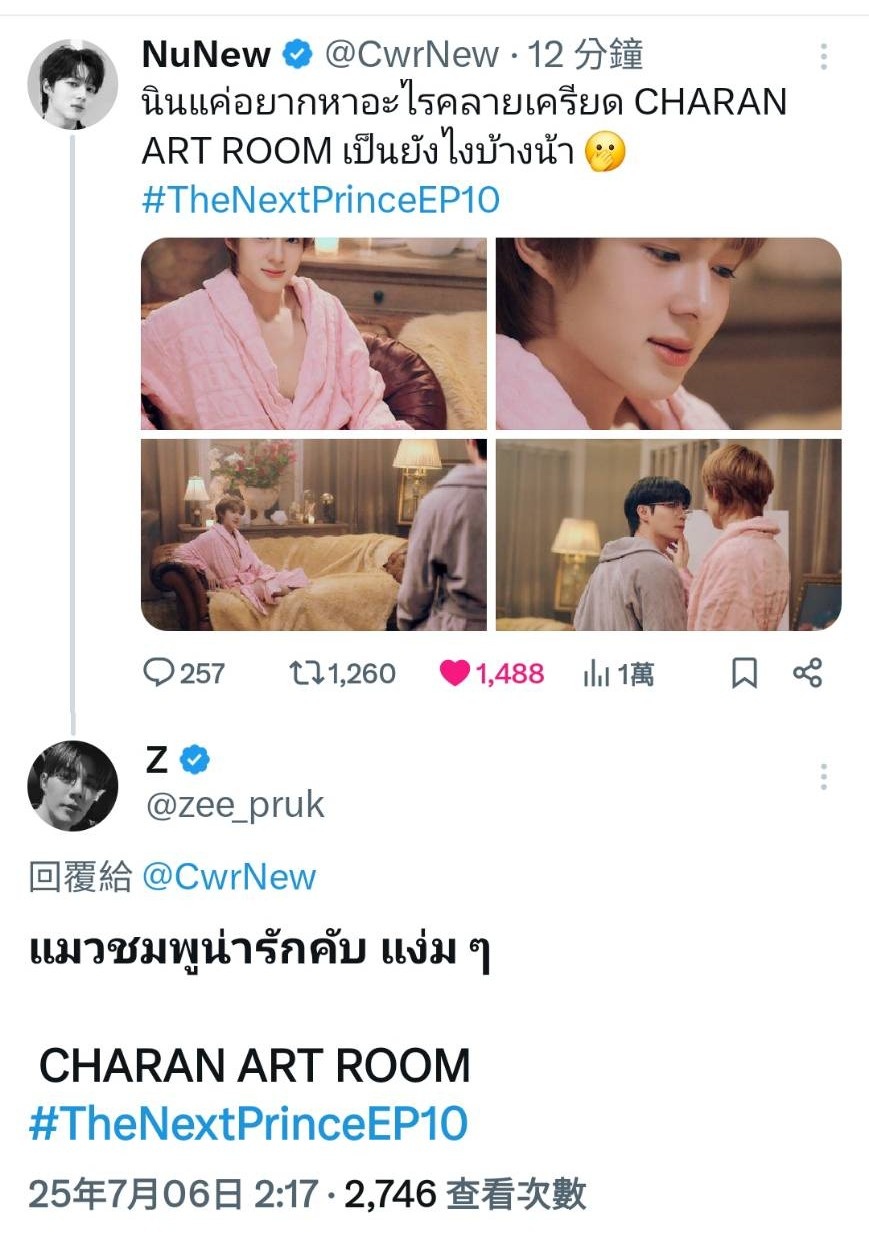The width and height of the screenshot is (869, 1233).
Task: View bottom-left sofa scene photo
Action: click(314, 535)
